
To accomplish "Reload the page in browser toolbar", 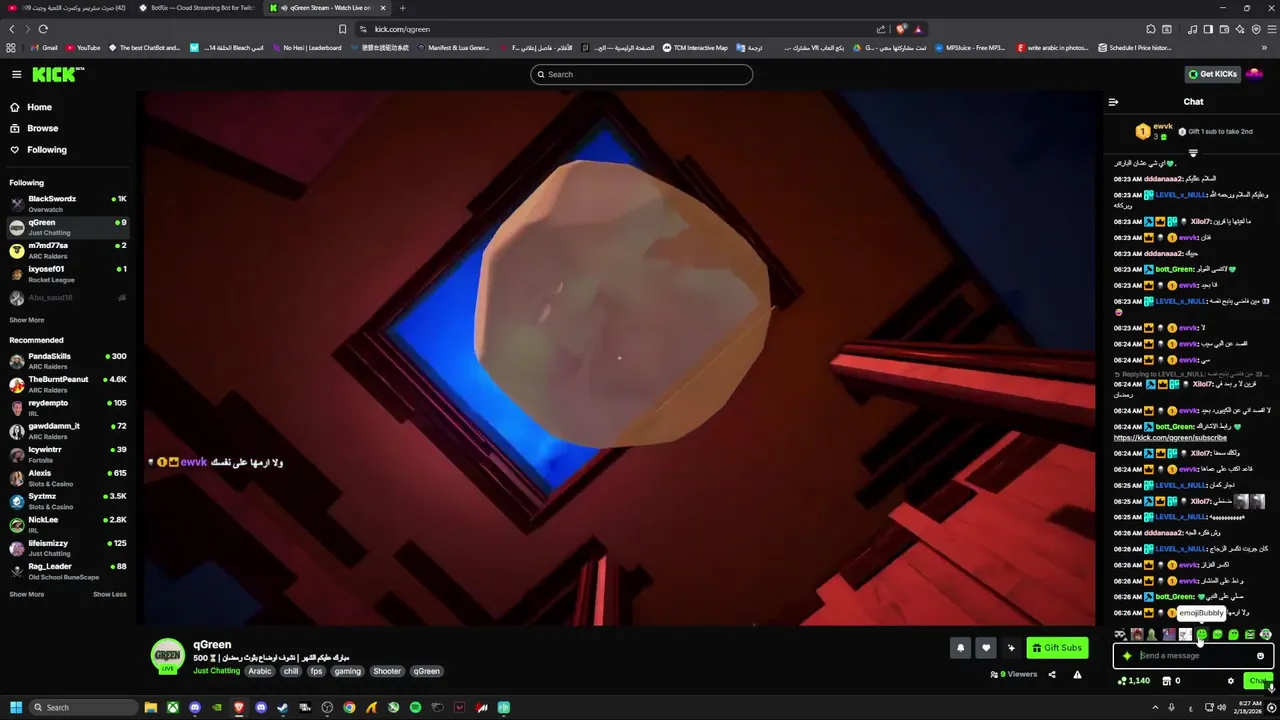I will pyautogui.click(x=43, y=29).
